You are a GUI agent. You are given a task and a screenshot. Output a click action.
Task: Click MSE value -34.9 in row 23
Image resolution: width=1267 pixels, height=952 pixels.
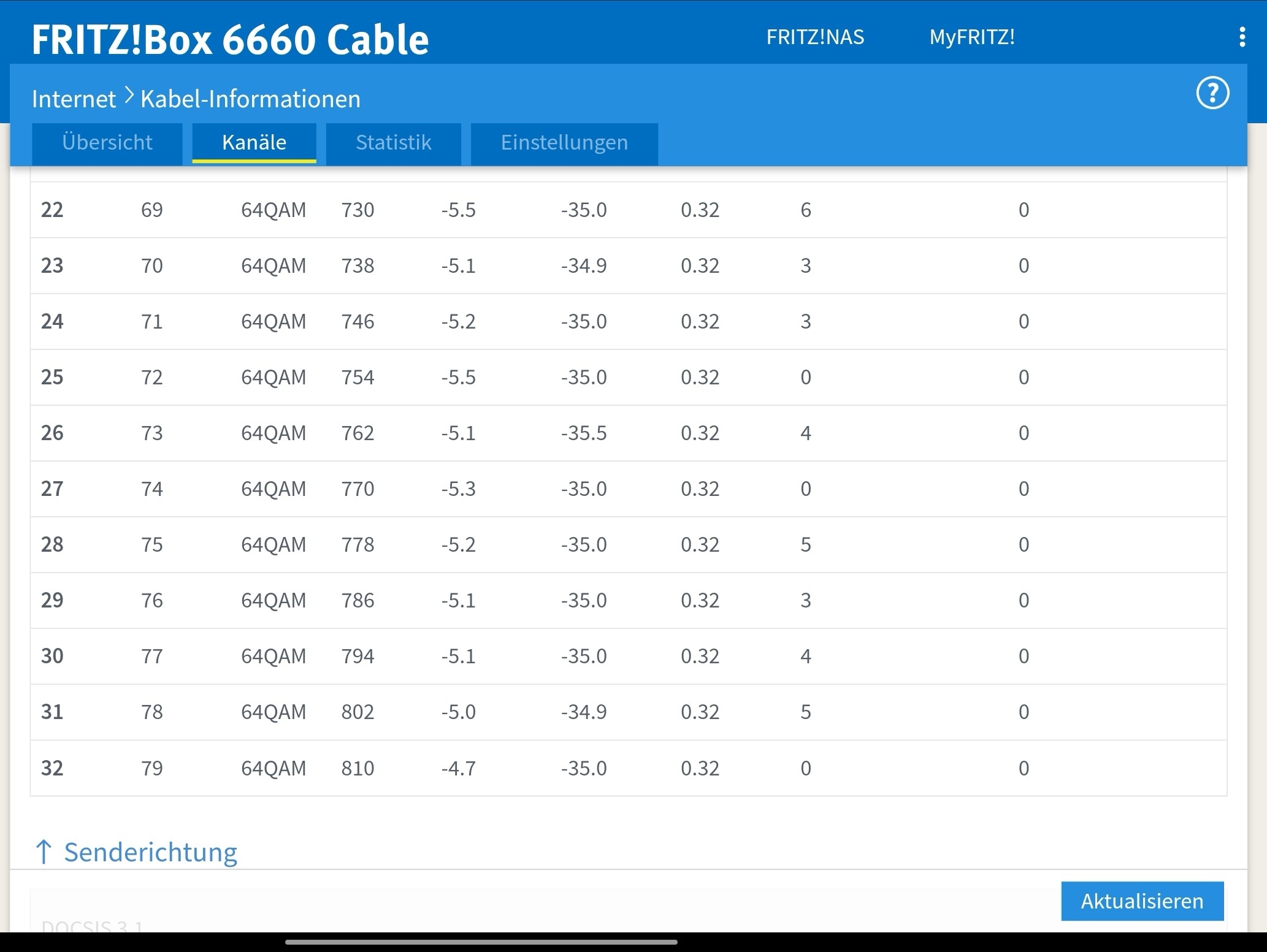pyautogui.click(x=584, y=265)
